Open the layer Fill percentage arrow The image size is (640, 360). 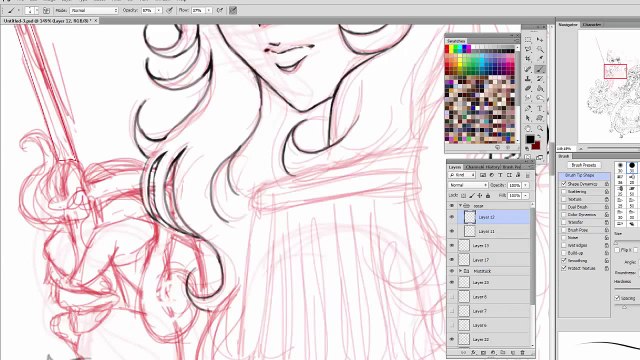coord(526,196)
